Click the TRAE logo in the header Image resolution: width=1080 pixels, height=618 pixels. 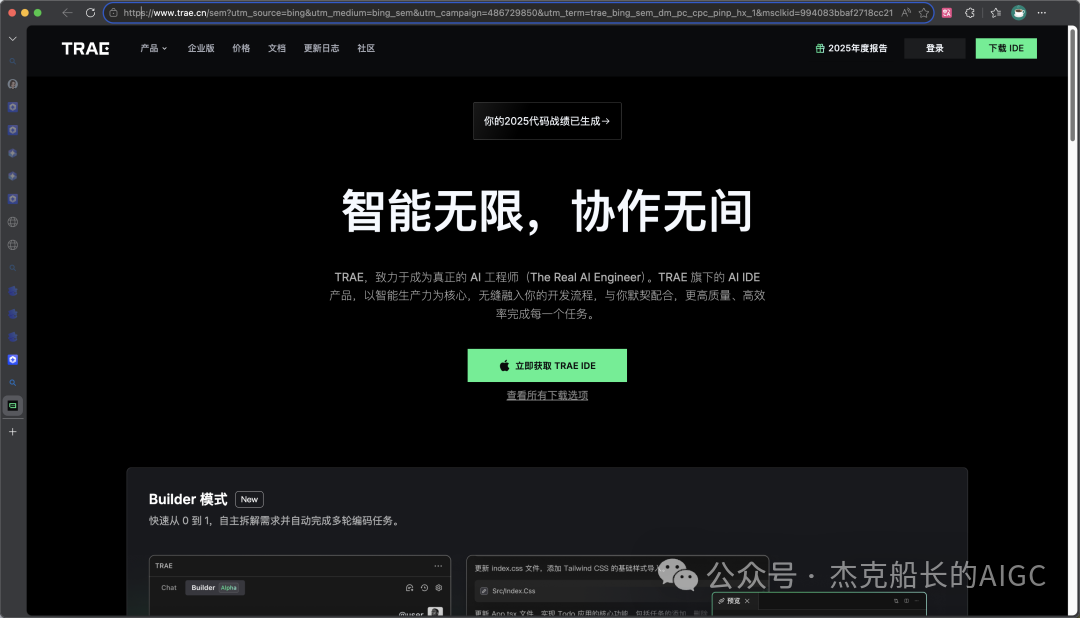(x=85, y=48)
